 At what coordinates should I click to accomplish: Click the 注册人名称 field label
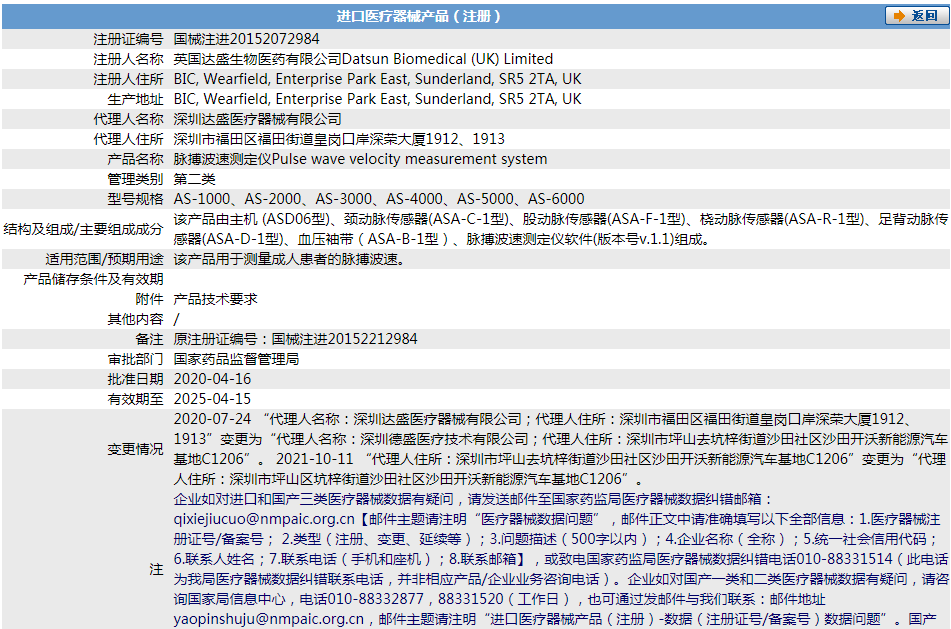tap(128, 59)
